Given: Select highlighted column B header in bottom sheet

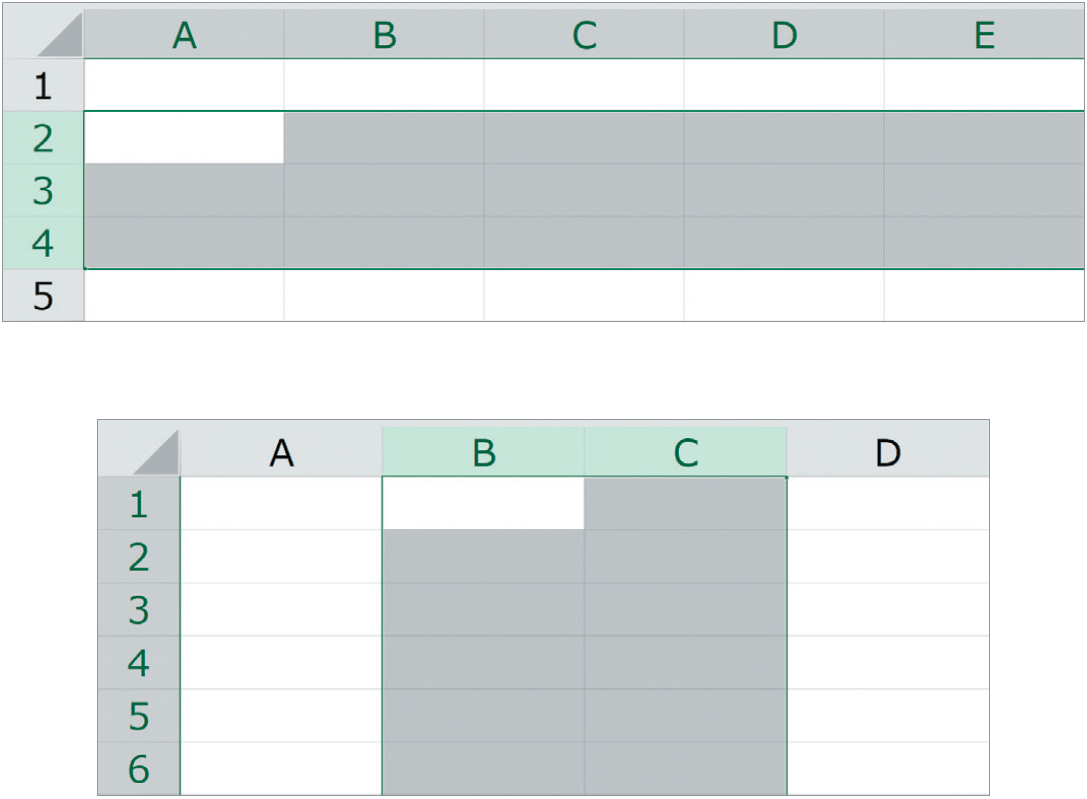Looking at the screenshot, I should pos(483,452).
